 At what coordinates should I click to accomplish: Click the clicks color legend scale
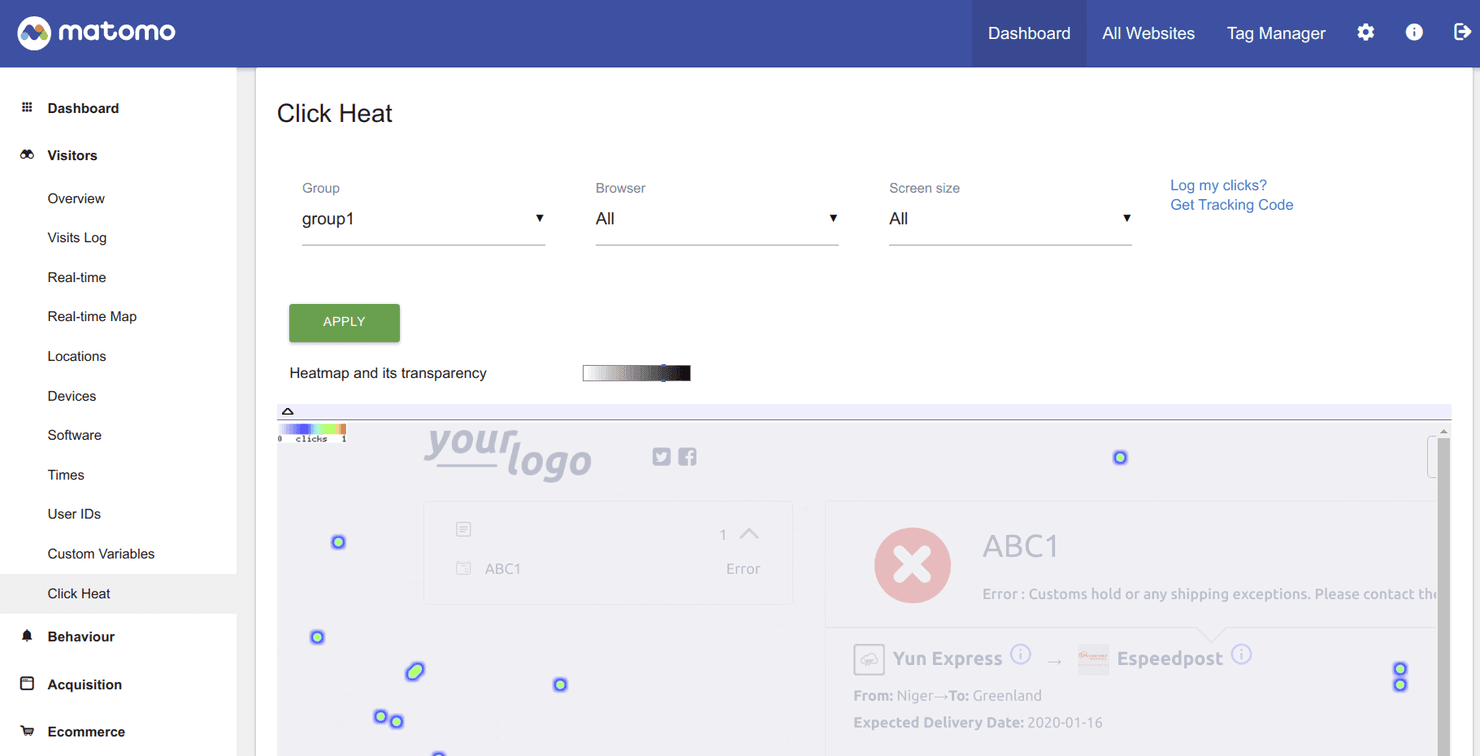pos(312,433)
